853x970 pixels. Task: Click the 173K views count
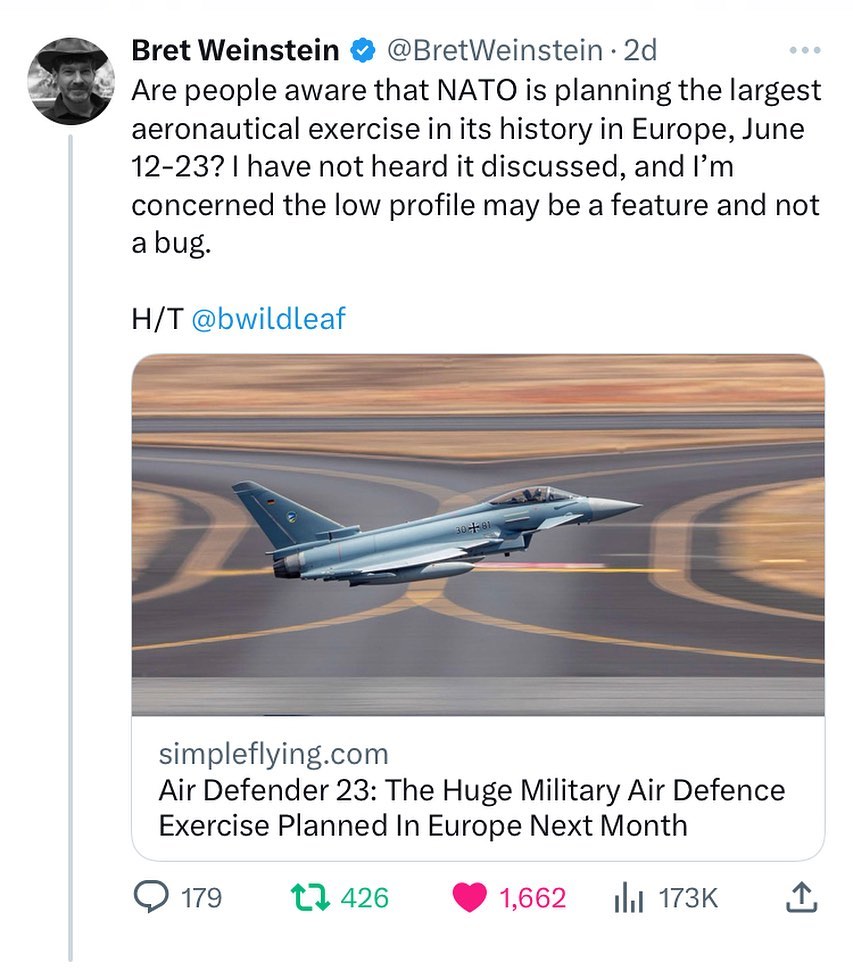click(688, 897)
